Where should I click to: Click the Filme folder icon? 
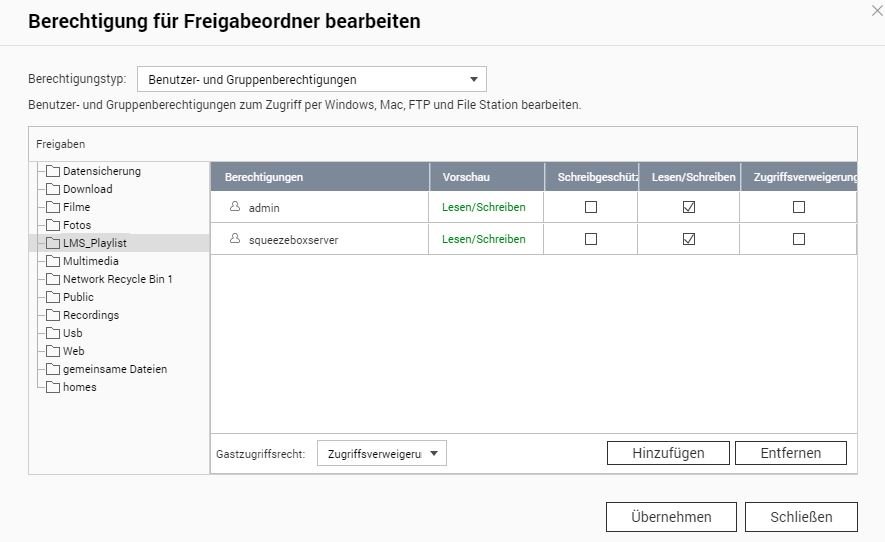point(54,207)
